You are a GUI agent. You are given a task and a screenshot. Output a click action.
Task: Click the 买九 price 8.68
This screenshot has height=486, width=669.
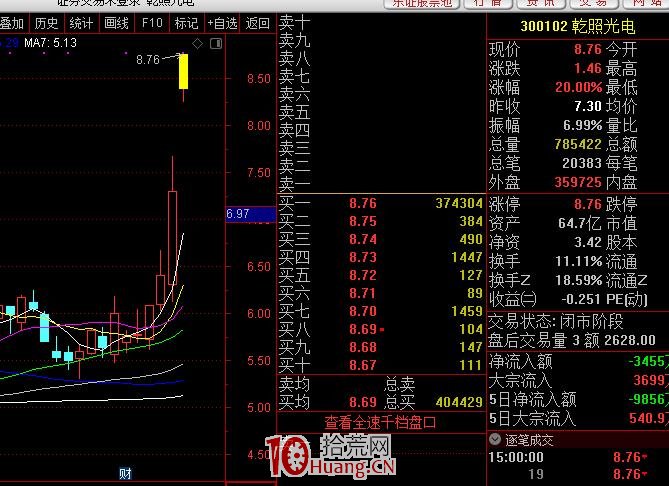tap(363, 347)
